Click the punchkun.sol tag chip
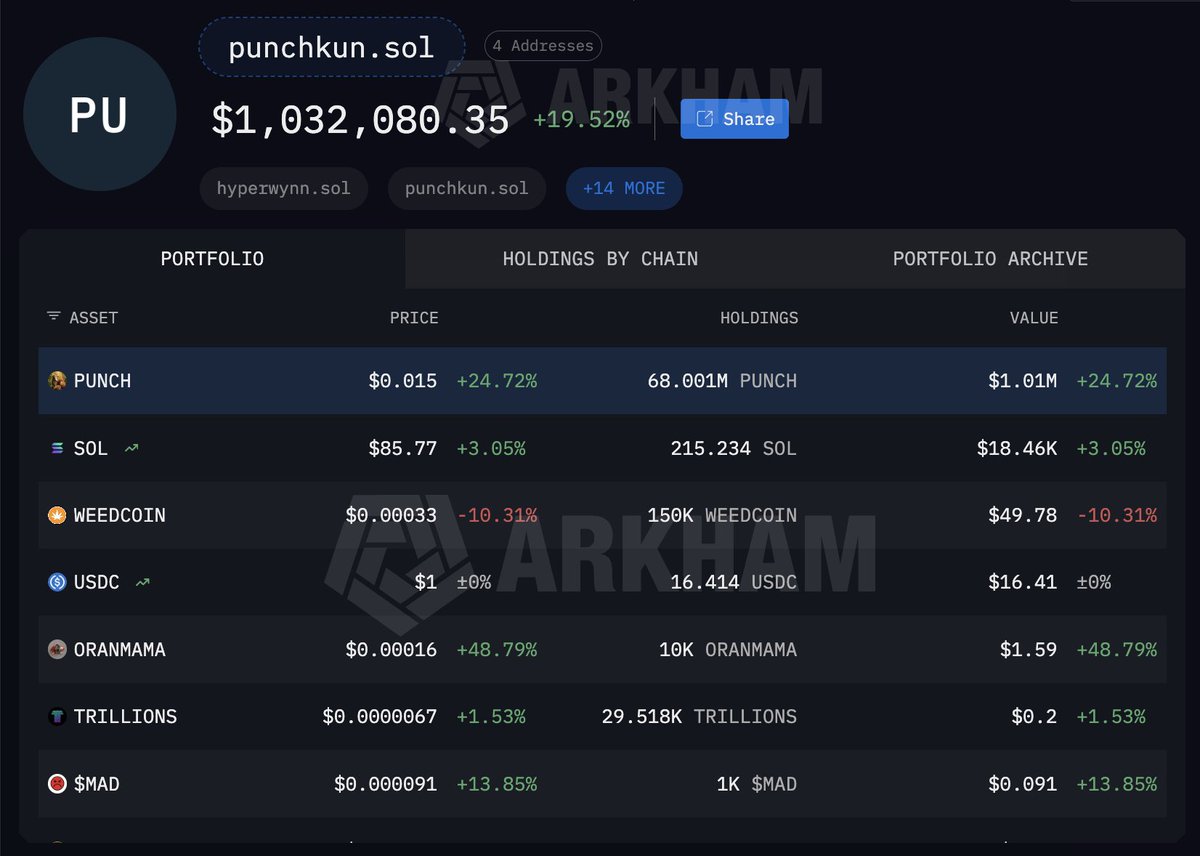 (x=466, y=188)
